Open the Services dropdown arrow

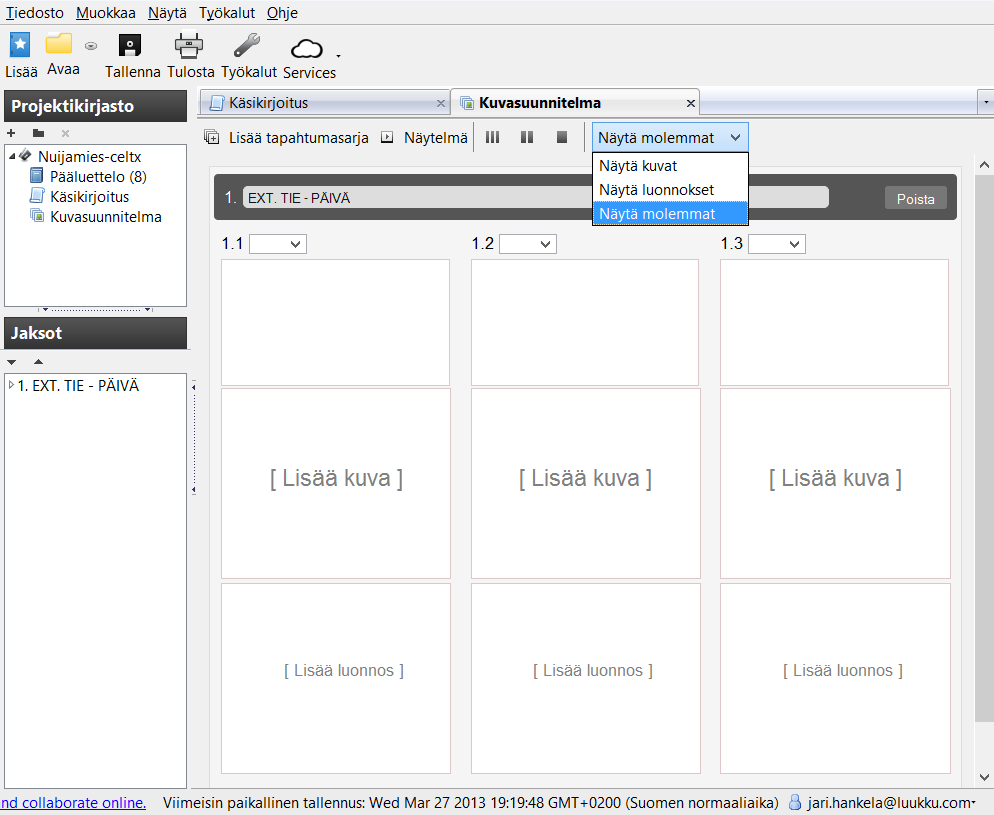click(339, 56)
